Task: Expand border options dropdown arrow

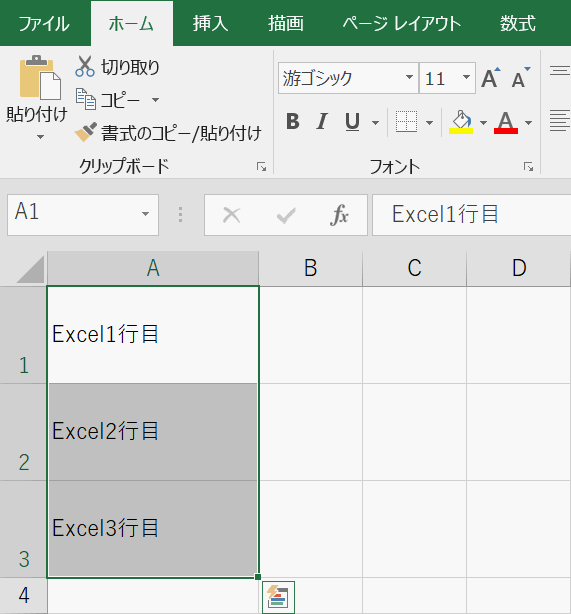Action: pyautogui.click(x=429, y=123)
